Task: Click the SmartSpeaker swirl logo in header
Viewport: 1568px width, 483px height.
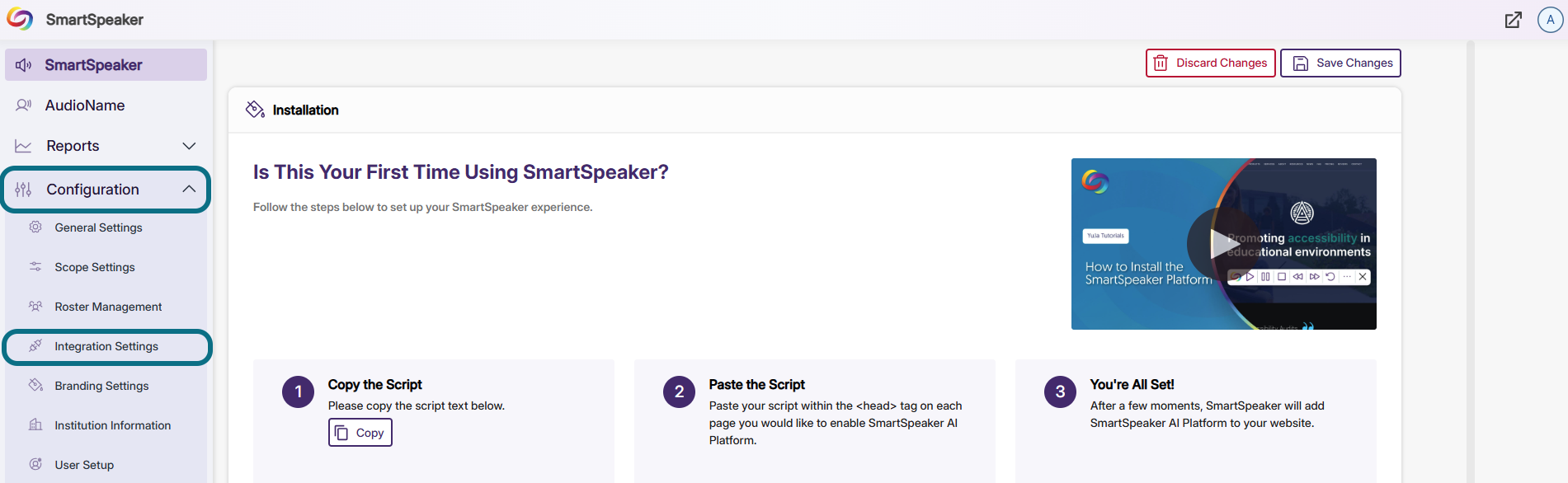Action: tap(20, 19)
